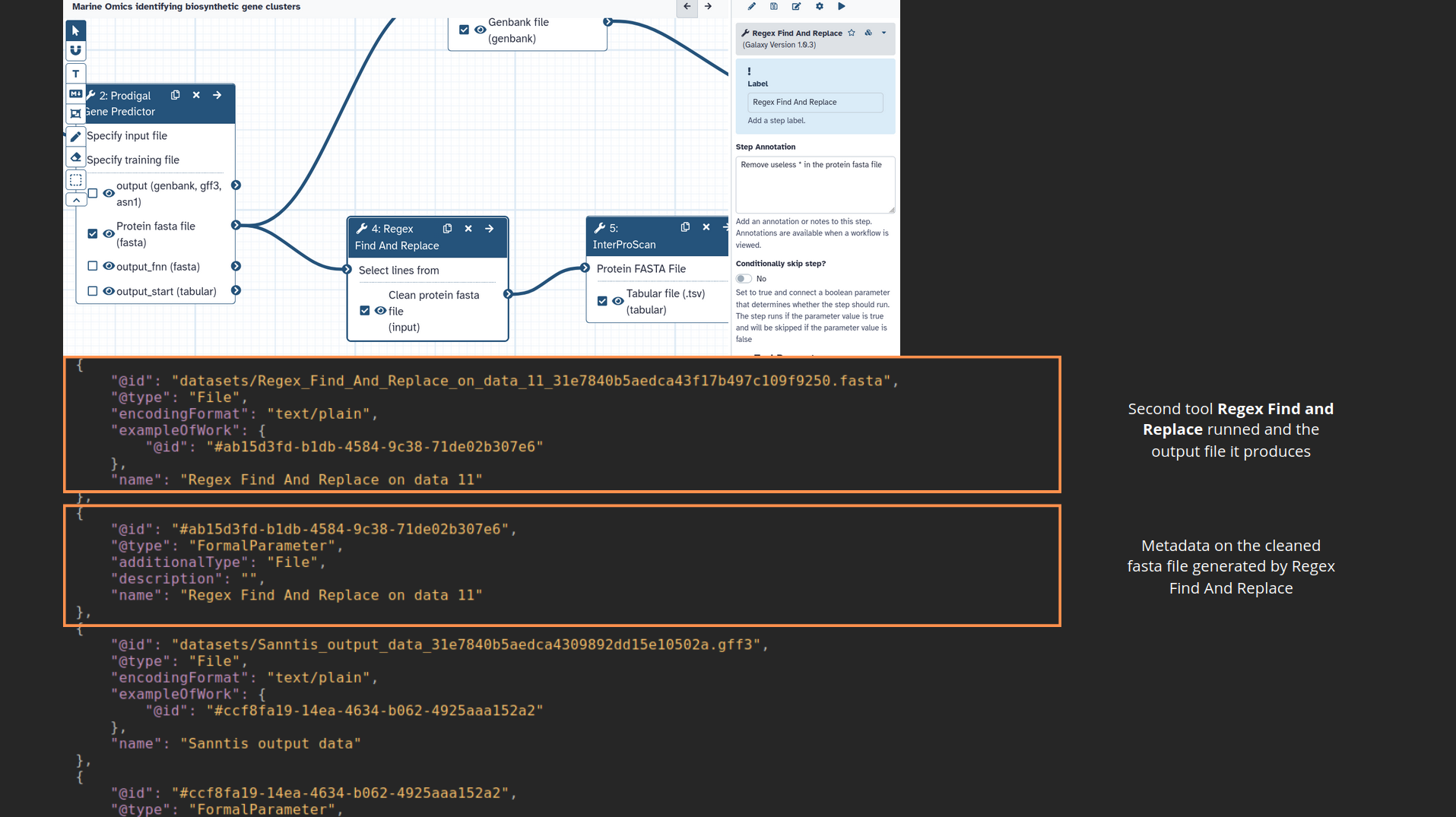
Task: Select the markdown comment tool
Action: pyautogui.click(x=76, y=93)
